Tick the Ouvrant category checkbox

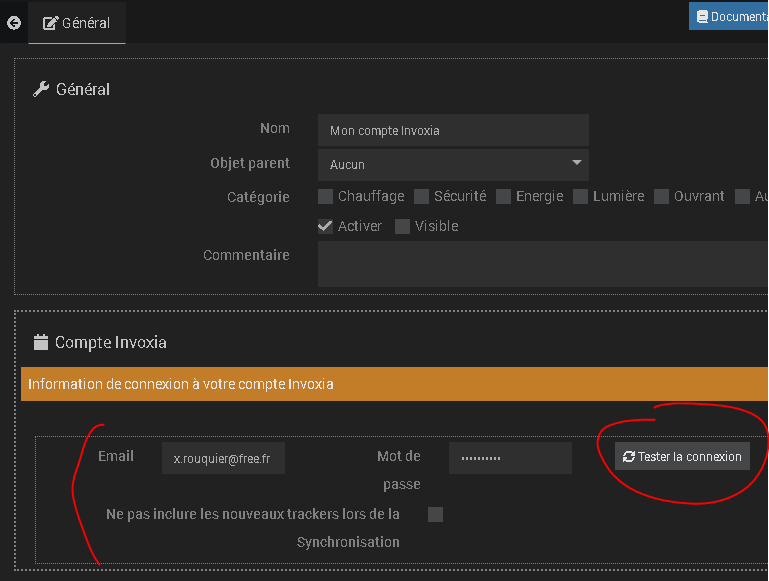[x=661, y=197]
